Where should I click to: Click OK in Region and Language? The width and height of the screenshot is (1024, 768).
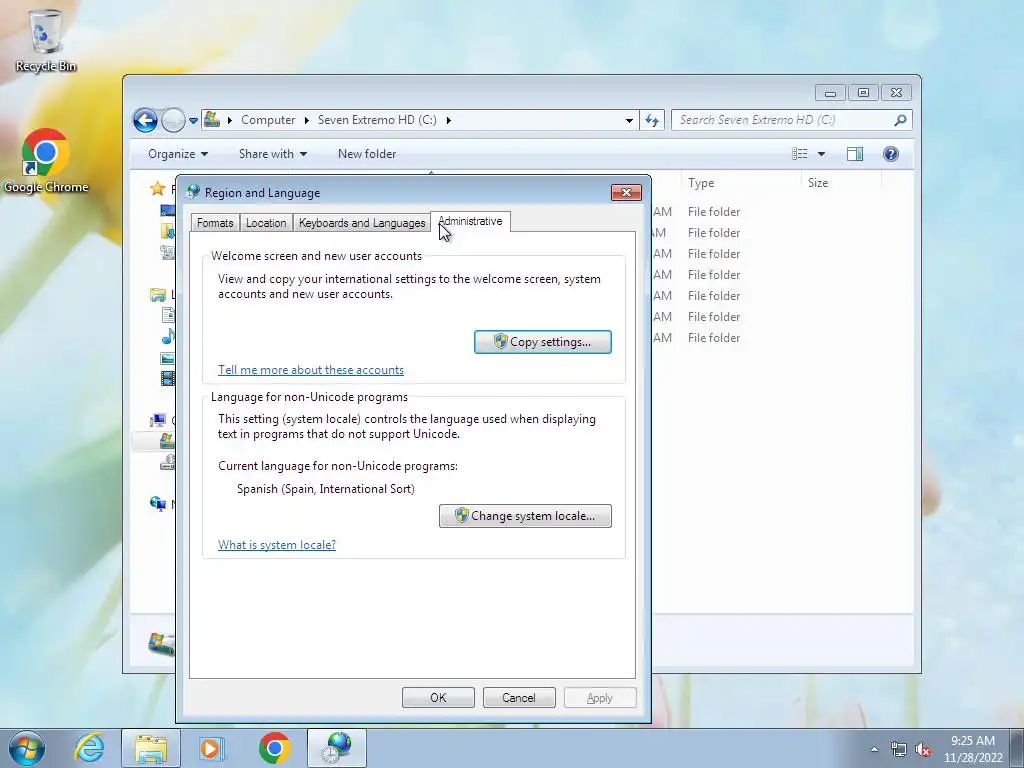(x=438, y=697)
